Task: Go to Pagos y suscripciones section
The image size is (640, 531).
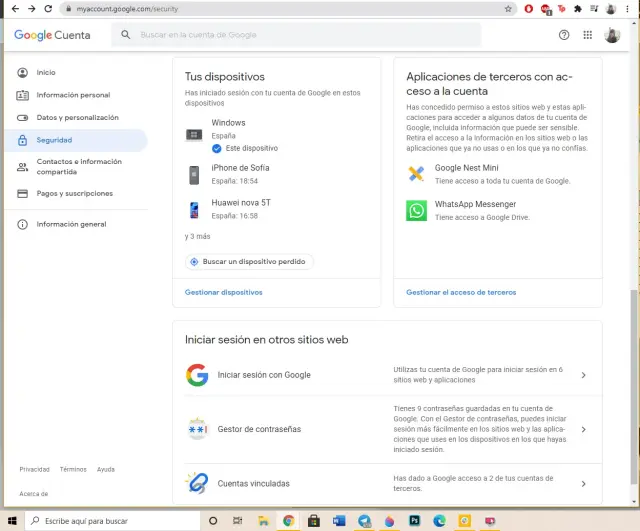Action: (x=75, y=193)
